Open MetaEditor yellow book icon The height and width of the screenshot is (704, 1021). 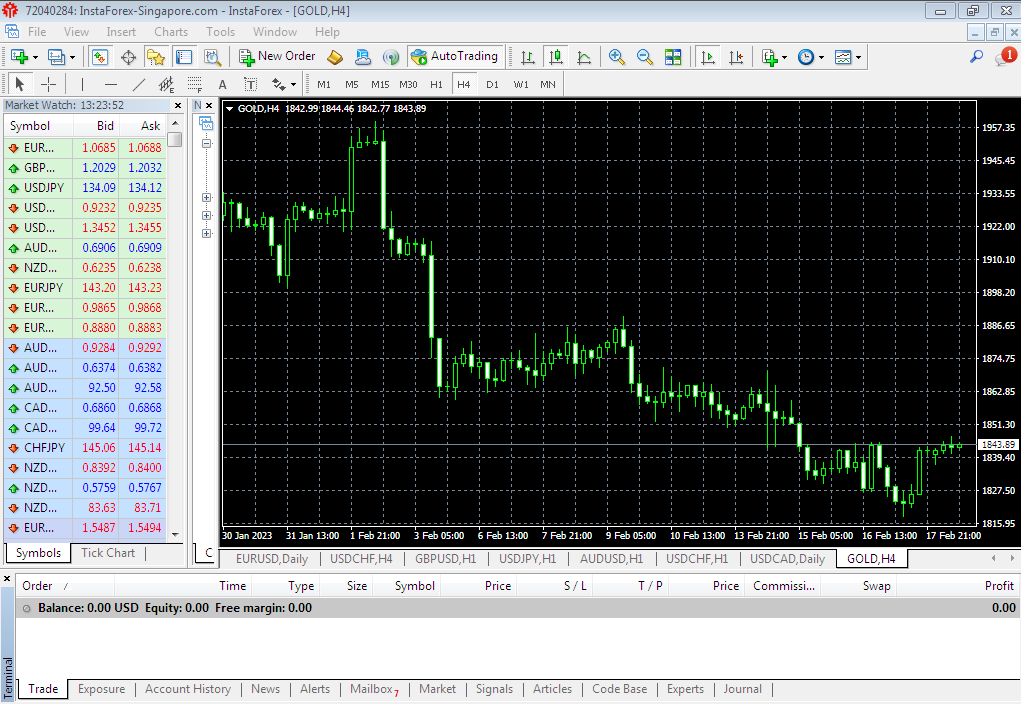tap(335, 57)
